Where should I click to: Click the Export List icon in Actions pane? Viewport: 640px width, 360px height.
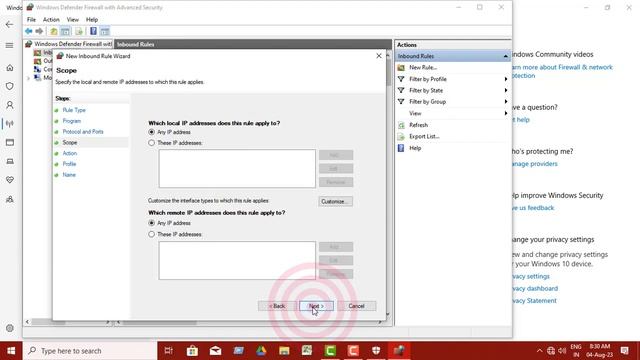(x=401, y=136)
